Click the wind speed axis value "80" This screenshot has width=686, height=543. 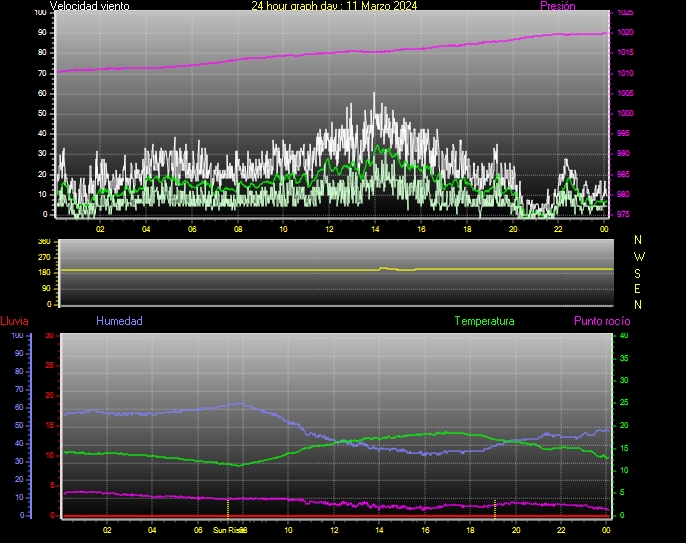42,53
